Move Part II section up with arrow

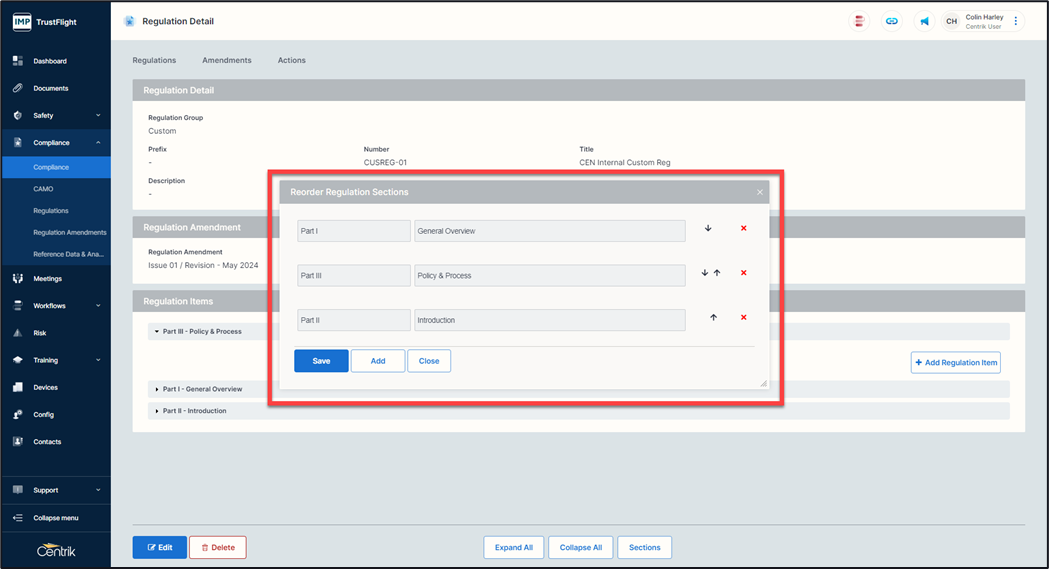(x=713, y=318)
